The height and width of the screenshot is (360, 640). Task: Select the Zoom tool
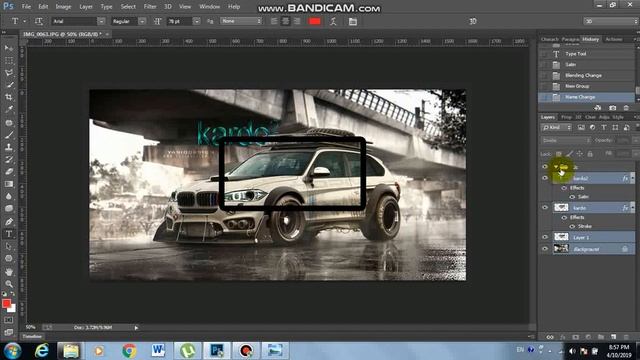(x=9, y=284)
